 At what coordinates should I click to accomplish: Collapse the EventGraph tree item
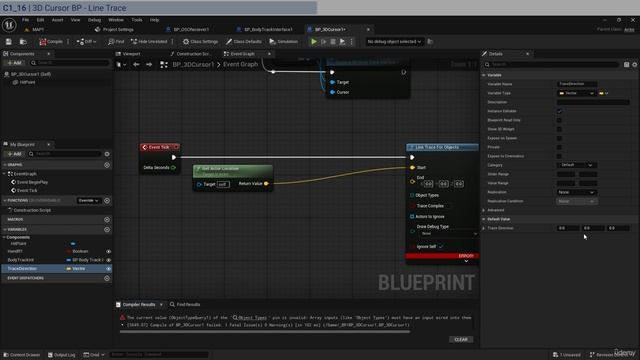pyautogui.click(x=4, y=174)
